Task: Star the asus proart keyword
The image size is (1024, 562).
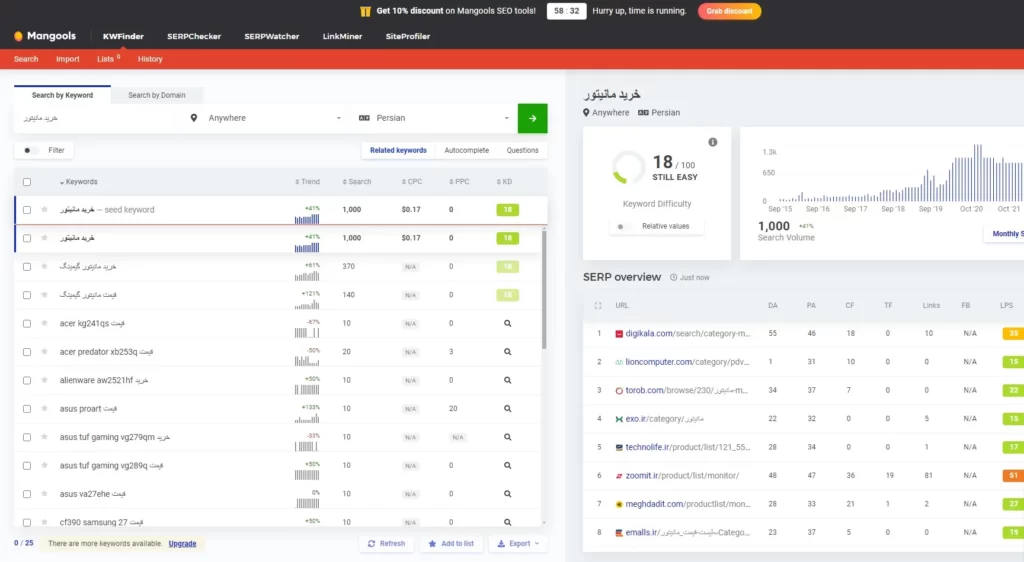Action: point(44,409)
